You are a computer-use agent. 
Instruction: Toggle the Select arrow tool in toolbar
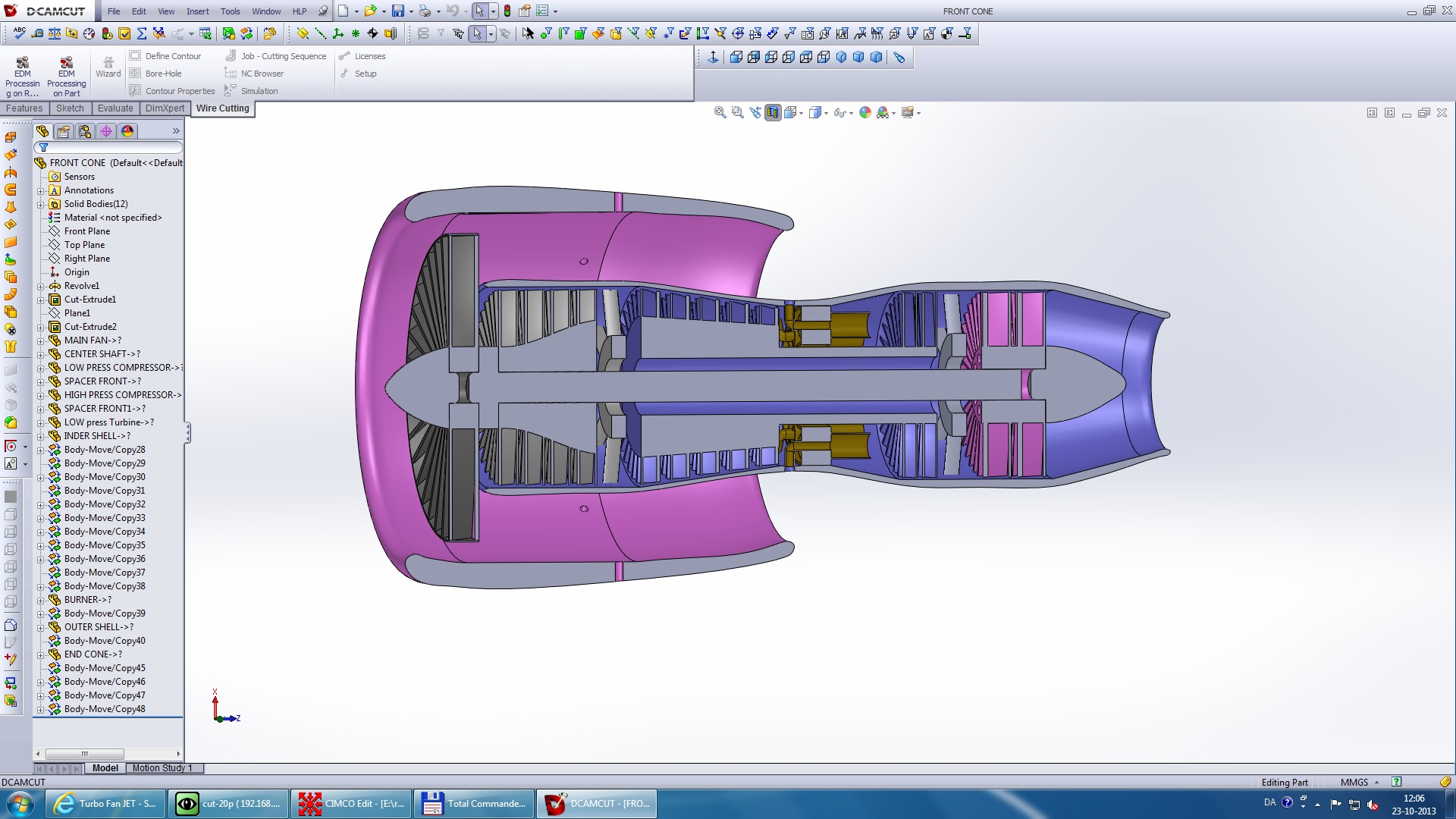[x=477, y=33]
